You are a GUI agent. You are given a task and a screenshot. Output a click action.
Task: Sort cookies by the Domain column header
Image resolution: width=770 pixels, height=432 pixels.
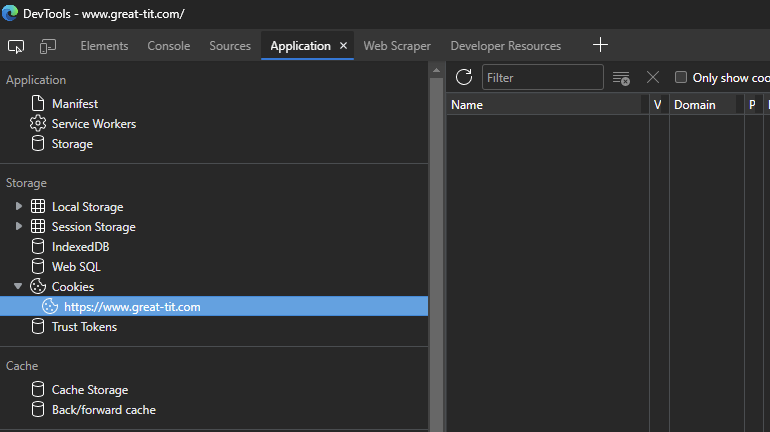pyautogui.click(x=706, y=105)
